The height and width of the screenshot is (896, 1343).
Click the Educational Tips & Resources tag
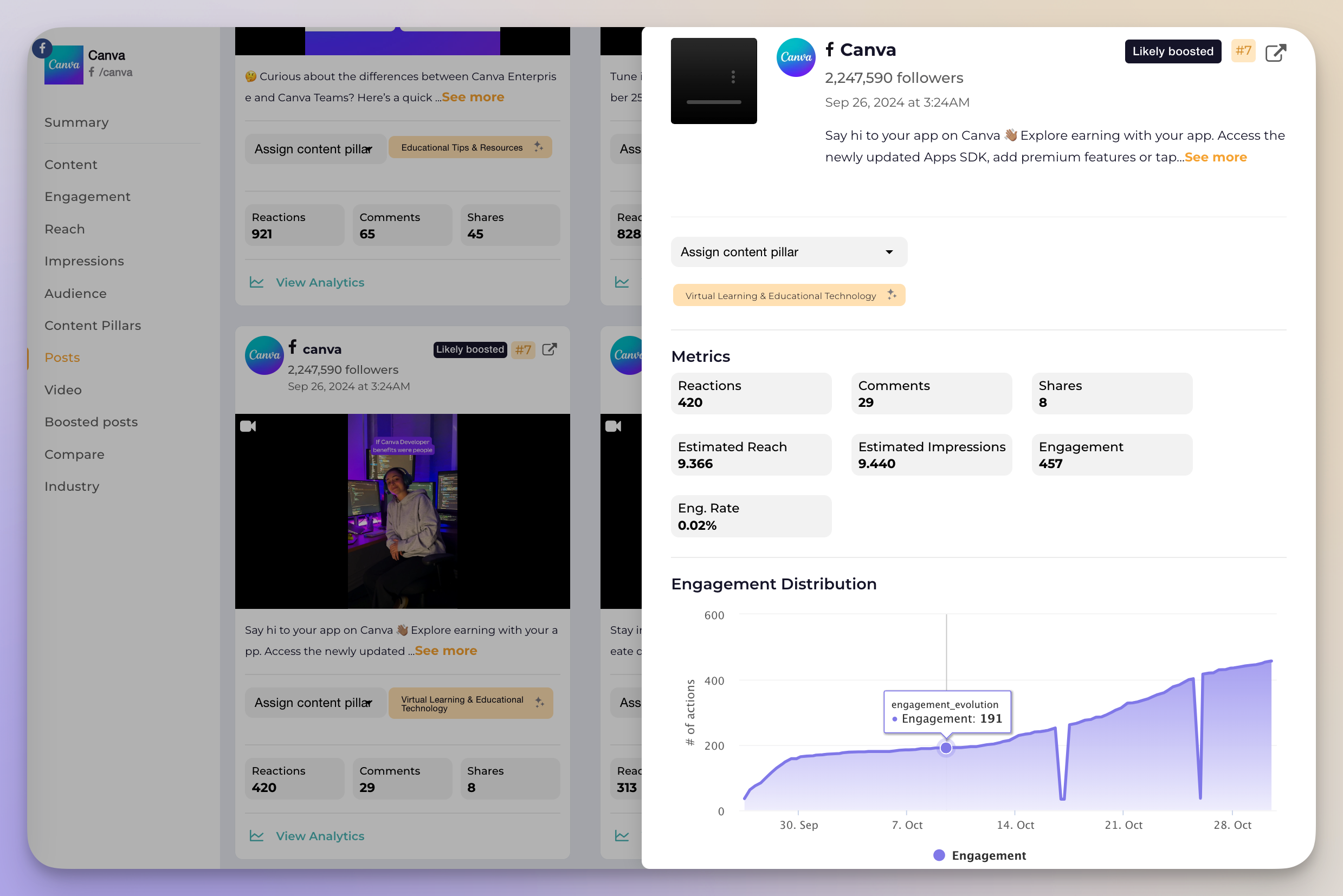click(x=470, y=147)
